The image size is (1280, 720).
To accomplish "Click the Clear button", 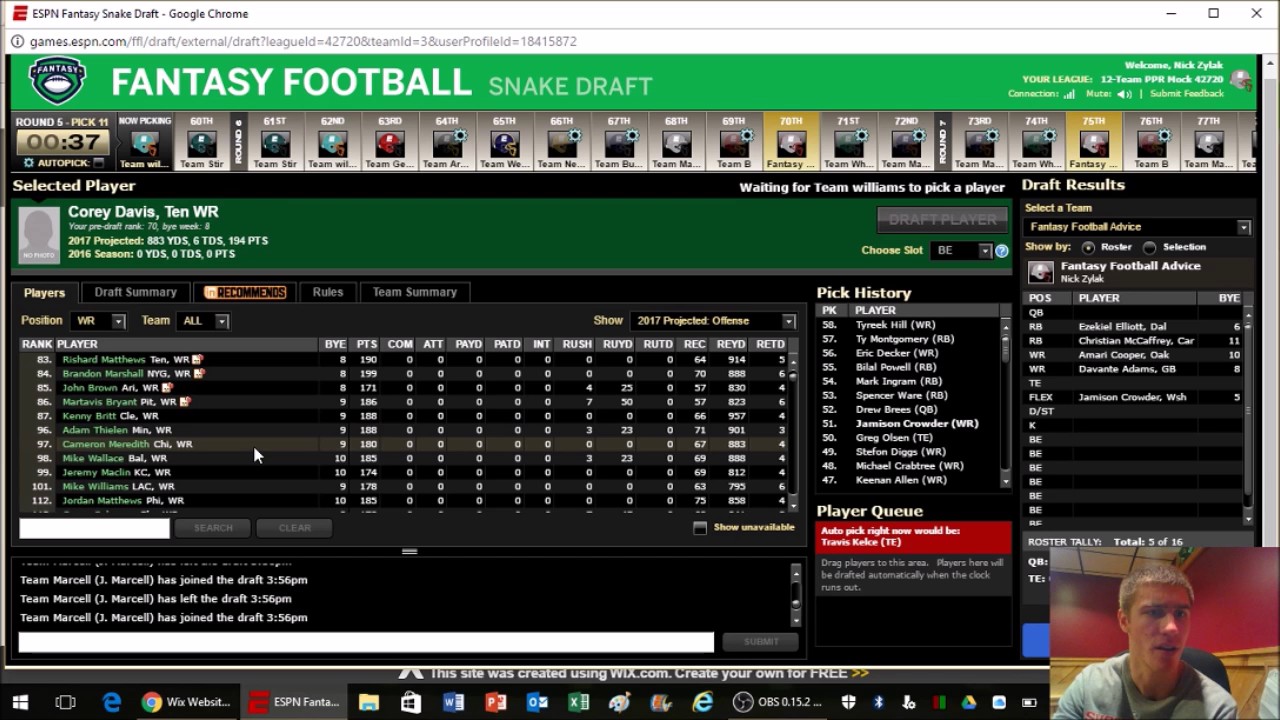I will [x=295, y=528].
